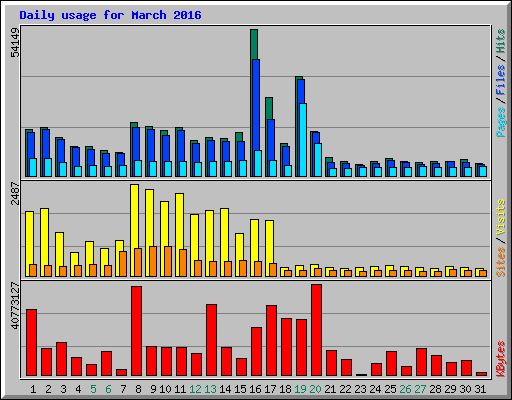
Task: Select the red KBytes bar for day 17
Action: (x=271, y=341)
